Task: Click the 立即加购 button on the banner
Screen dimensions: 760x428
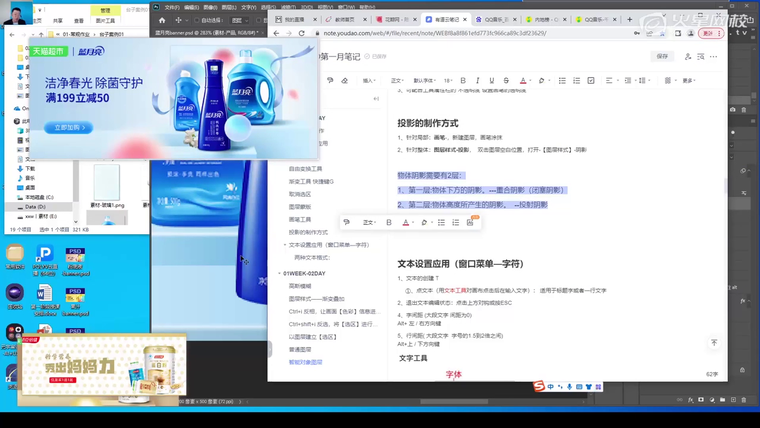Action: [70, 128]
